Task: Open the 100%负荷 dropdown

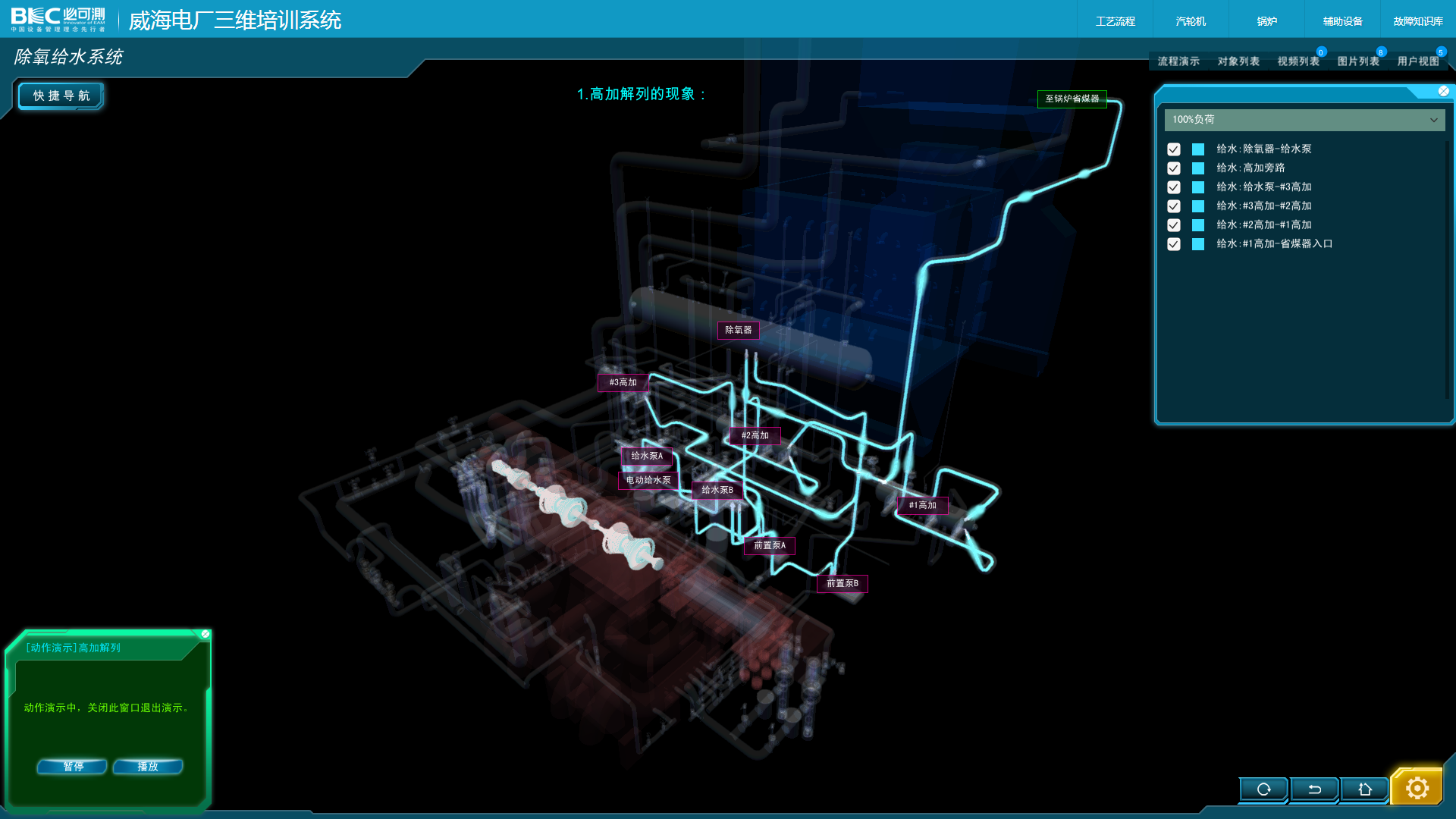Action: pos(1304,120)
